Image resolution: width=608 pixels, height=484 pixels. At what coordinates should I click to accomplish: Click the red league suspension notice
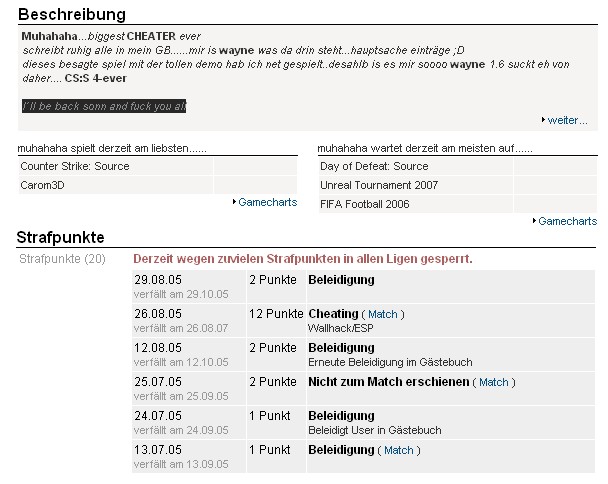coord(302,259)
